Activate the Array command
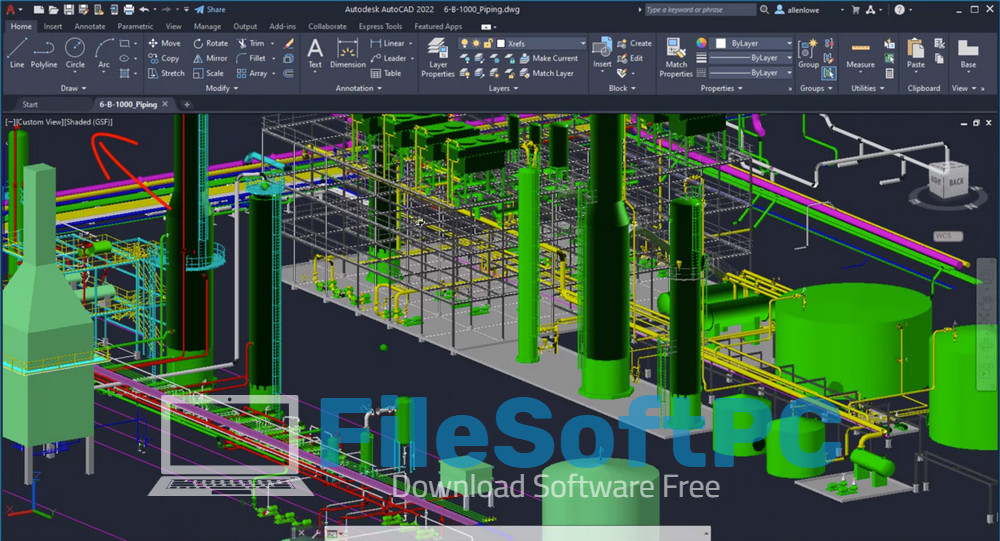 pyautogui.click(x=252, y=73)
